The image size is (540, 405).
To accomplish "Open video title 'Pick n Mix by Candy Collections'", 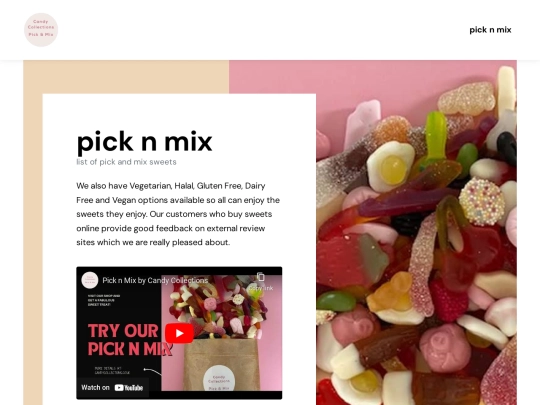I will click(155, 280).
